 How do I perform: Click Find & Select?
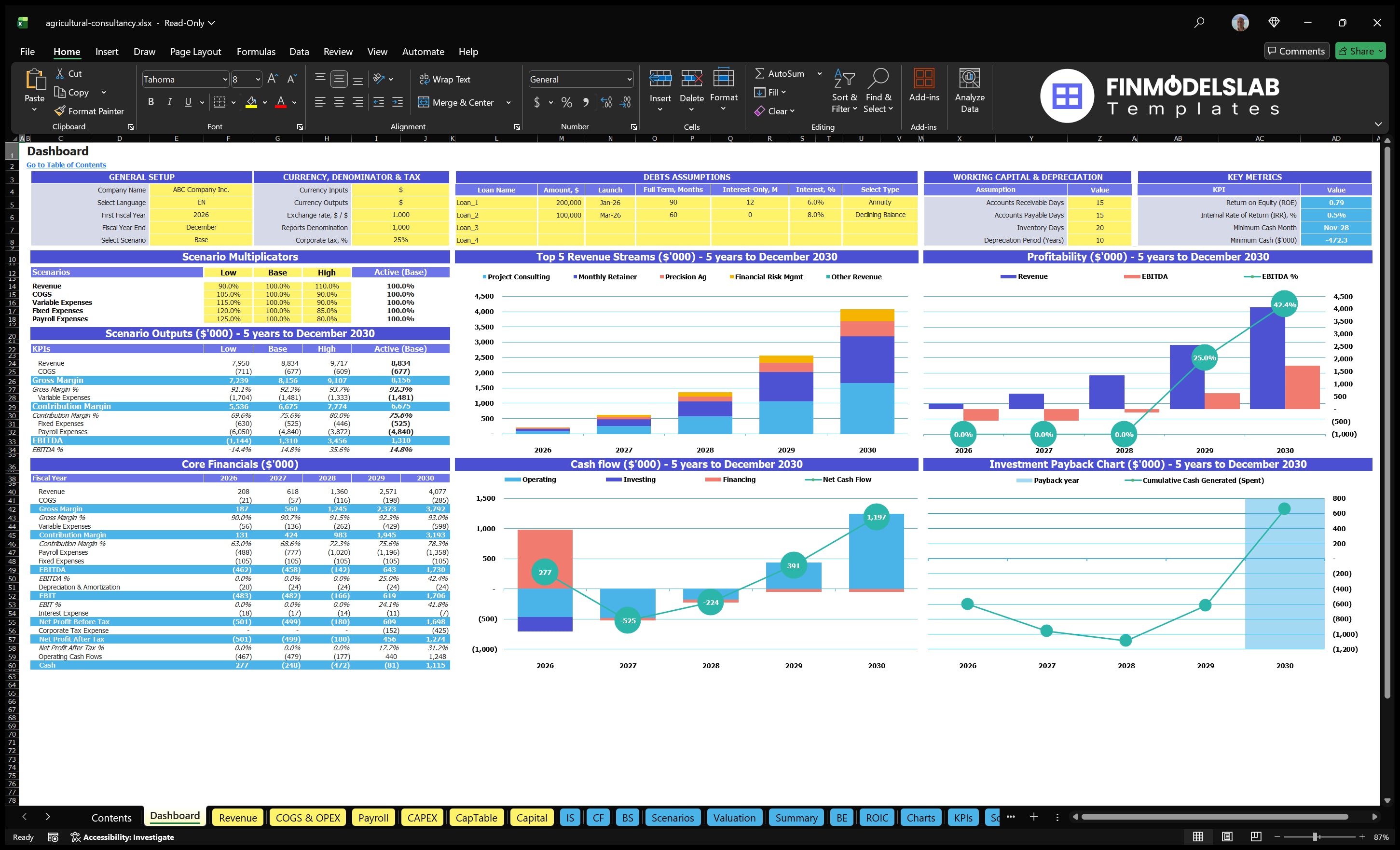click(x=878, y=91)
